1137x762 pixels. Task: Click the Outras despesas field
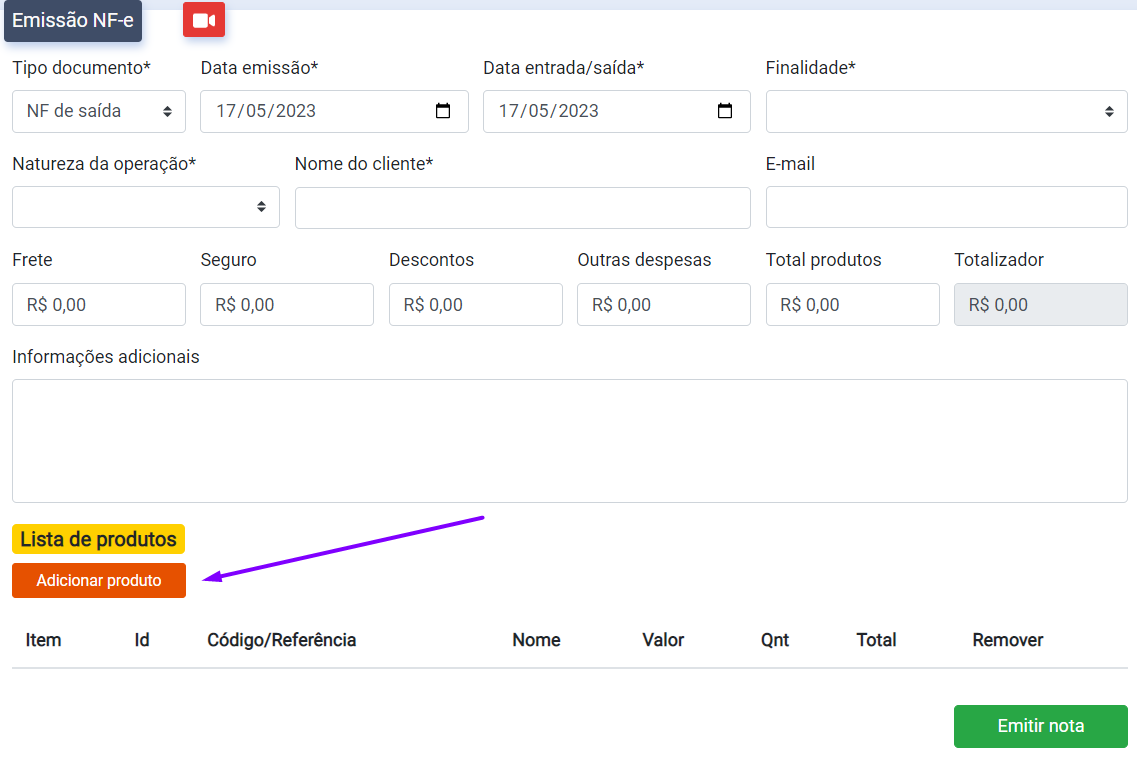coord(663,304)
